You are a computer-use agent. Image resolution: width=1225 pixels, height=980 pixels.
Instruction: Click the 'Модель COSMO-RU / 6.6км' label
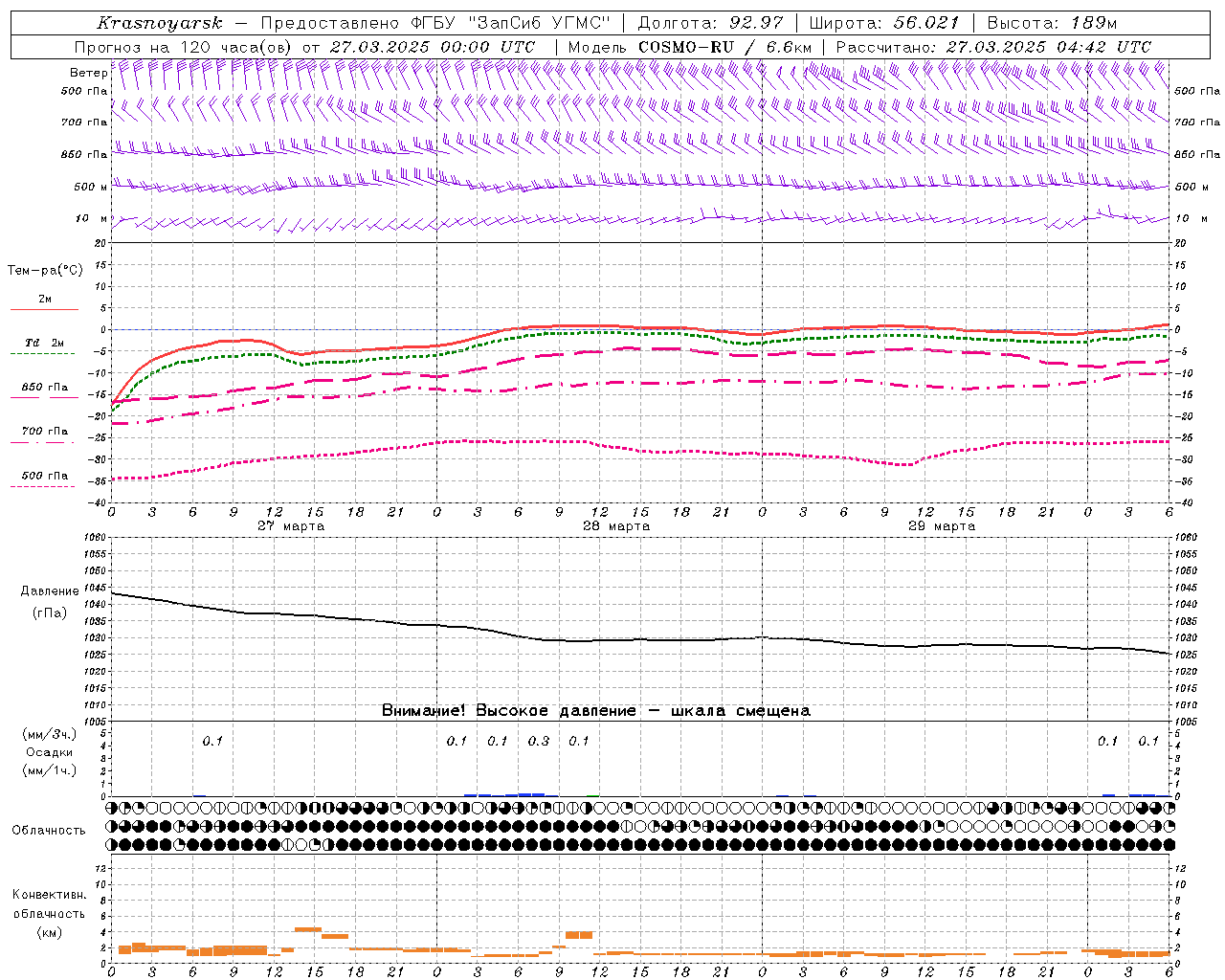point(689,47)
